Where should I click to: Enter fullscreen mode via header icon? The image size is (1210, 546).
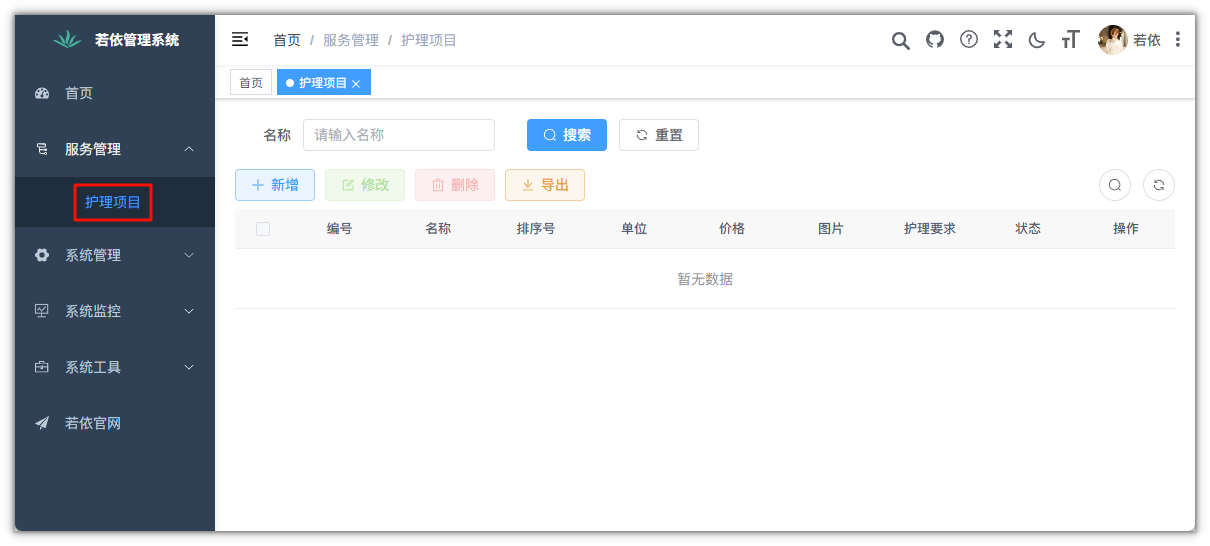pyautogui.click(x=1003, y=39)
